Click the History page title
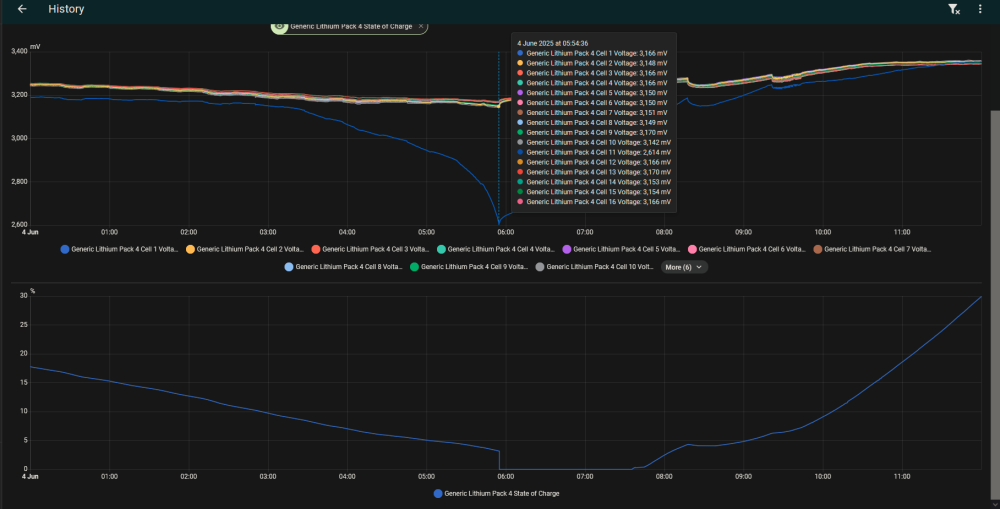The image size is (1000, 509). click(x=66, y=9)
